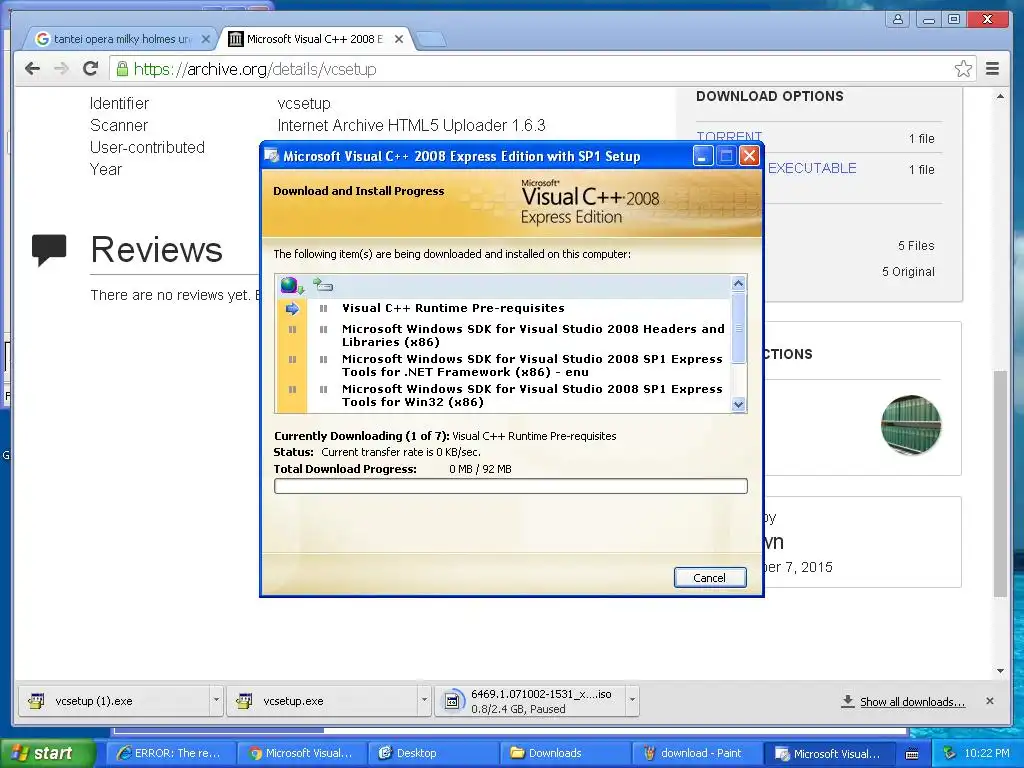Reload the archive.org page
Viewport: 1024px width, 768px height.
(90, 69)
